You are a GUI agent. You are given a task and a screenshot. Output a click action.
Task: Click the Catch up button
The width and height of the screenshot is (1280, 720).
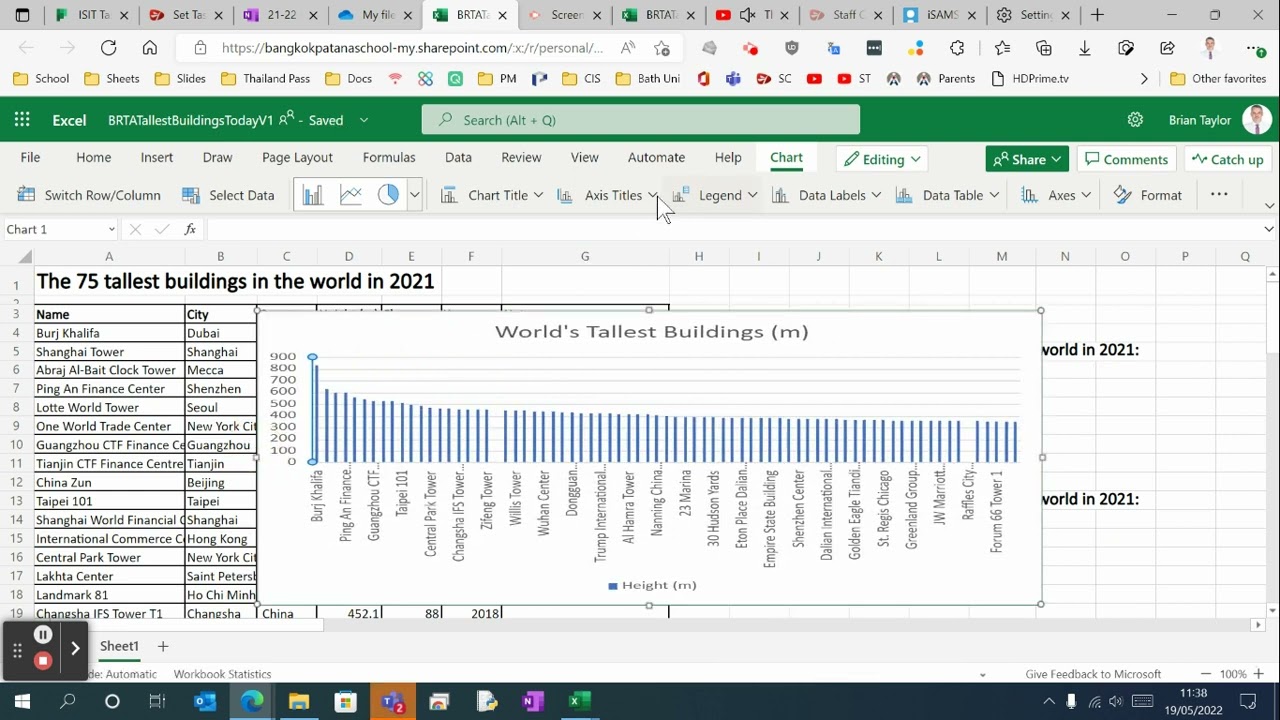[x=1228, y=159]
